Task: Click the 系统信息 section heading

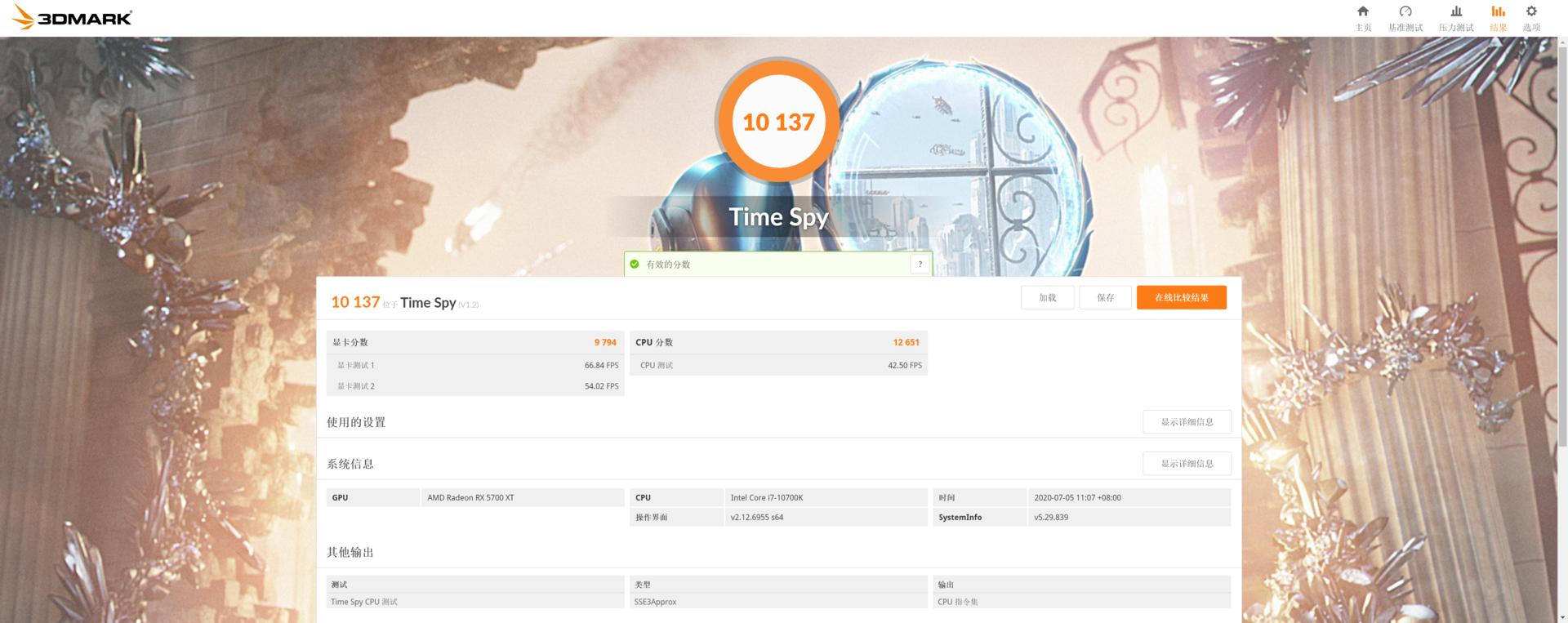Action: point(350,464)
